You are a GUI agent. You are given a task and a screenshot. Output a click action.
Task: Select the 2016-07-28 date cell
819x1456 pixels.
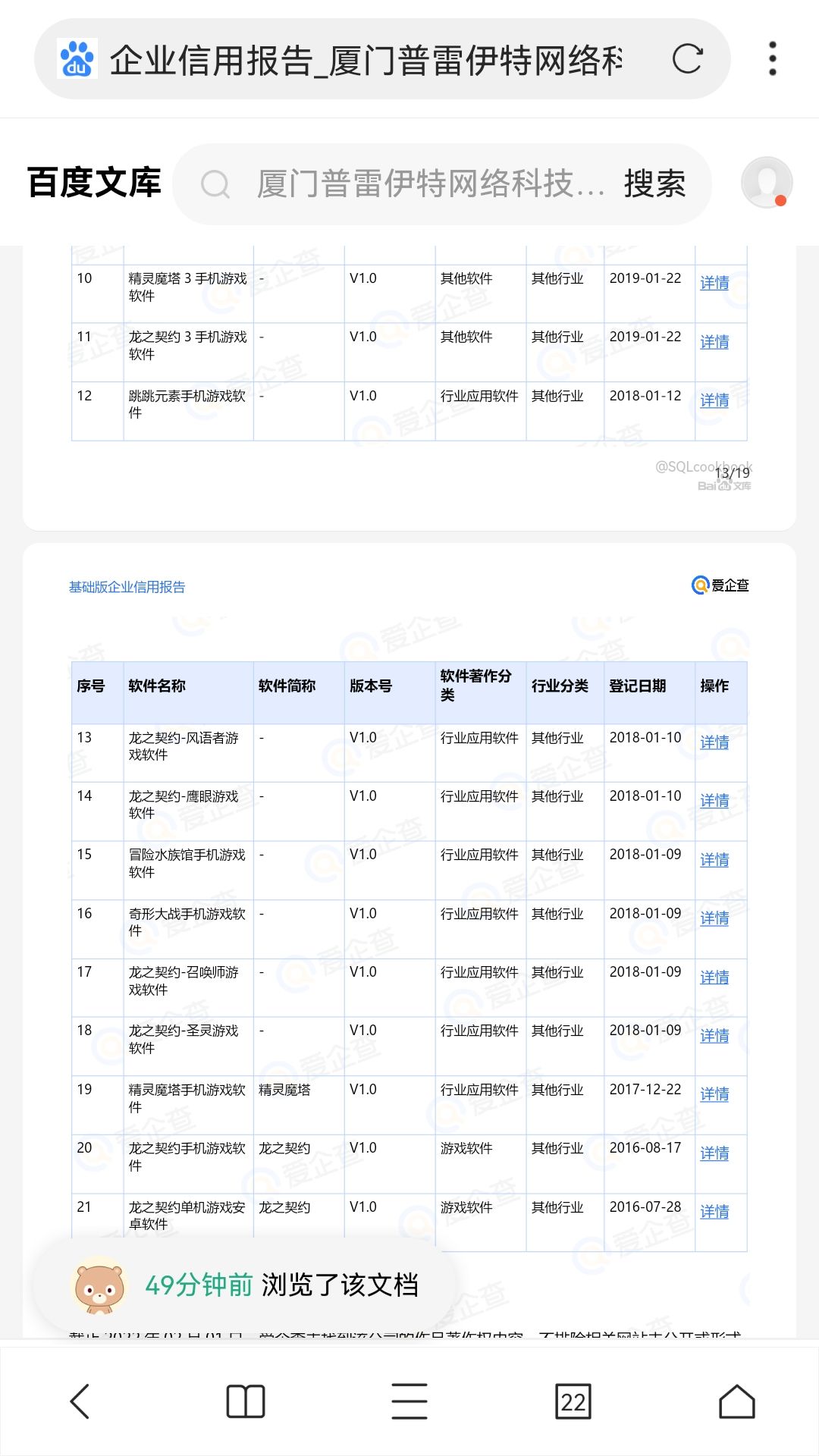645,1207
